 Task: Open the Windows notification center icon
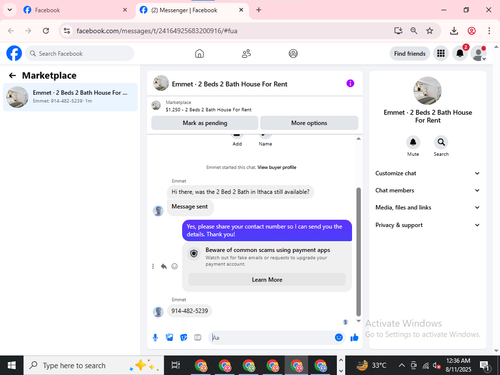click(485, 366)
